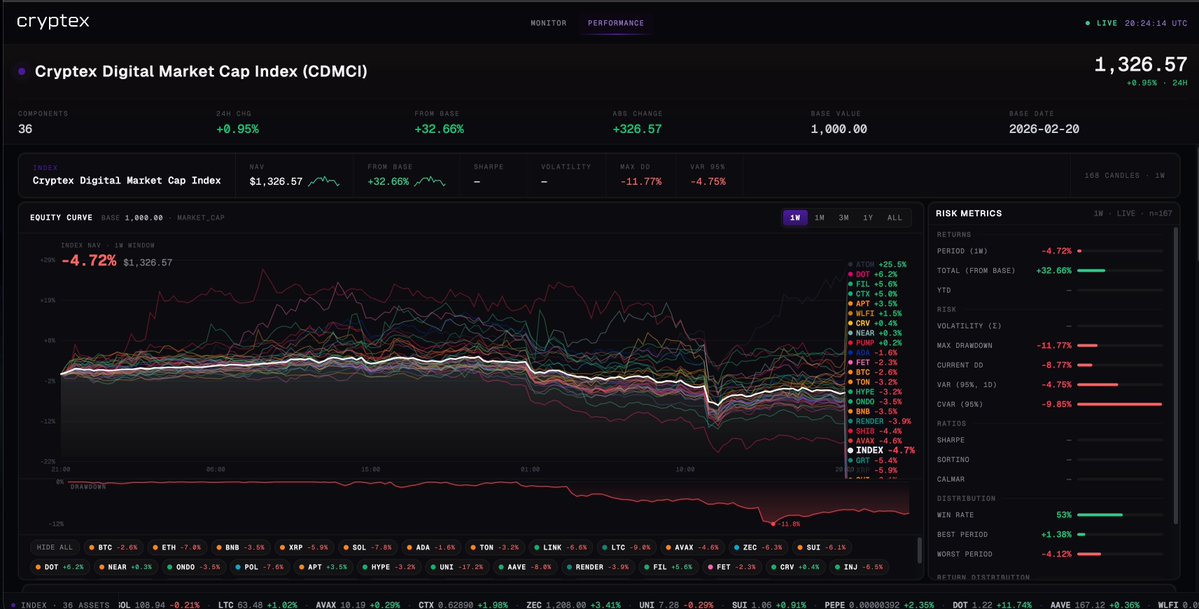Toggle the LINK -6.6% series chip

coord(562,548)
